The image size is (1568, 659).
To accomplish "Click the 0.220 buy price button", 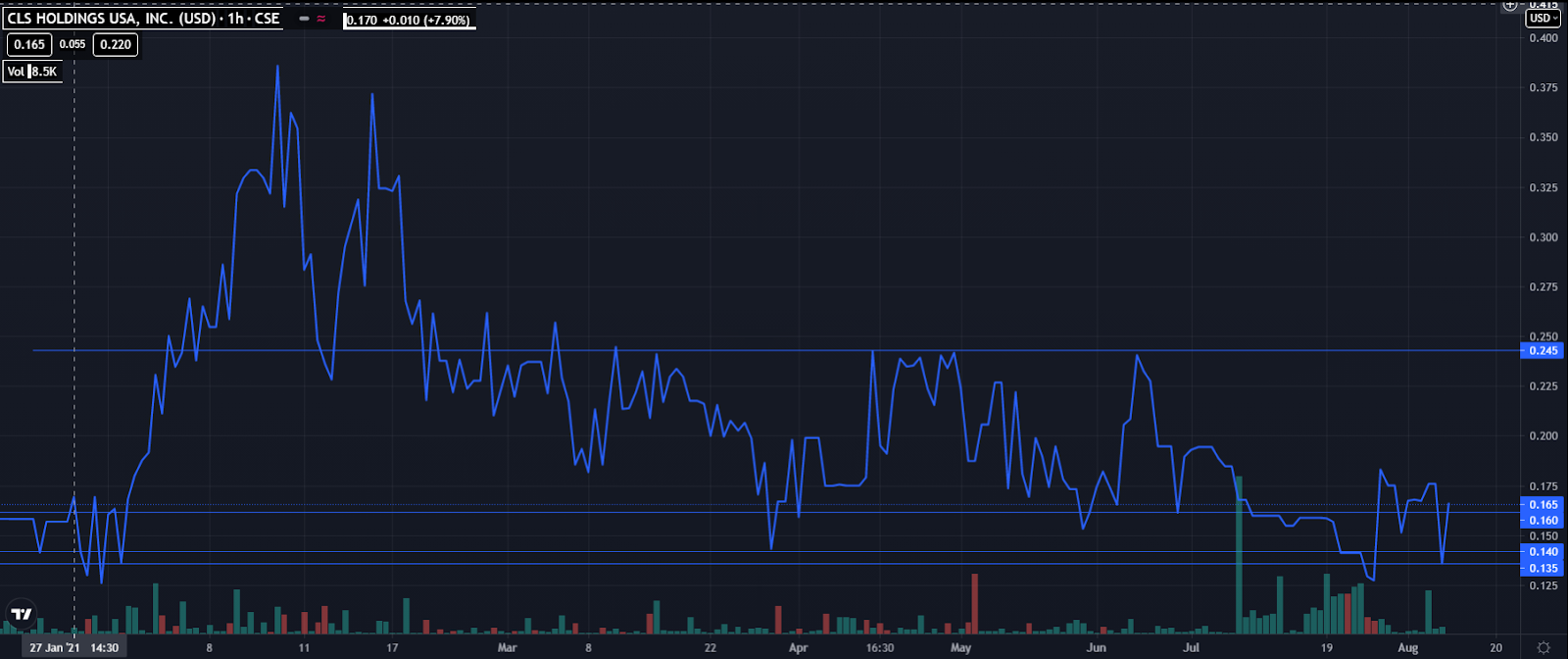I will (116, 44).
